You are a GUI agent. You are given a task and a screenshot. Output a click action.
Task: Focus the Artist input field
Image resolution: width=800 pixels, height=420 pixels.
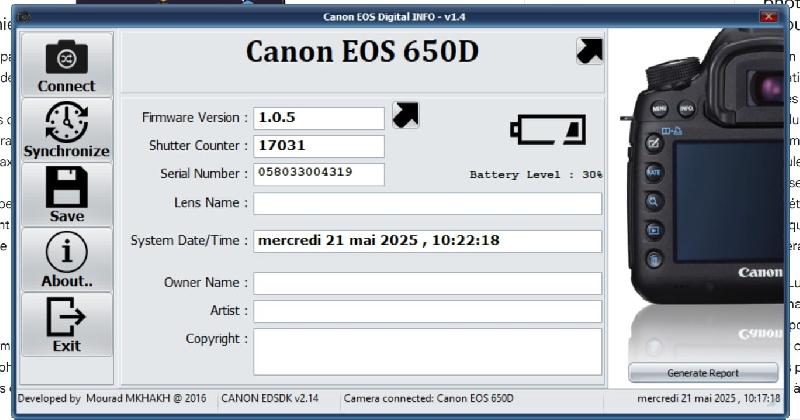(428, 311)
